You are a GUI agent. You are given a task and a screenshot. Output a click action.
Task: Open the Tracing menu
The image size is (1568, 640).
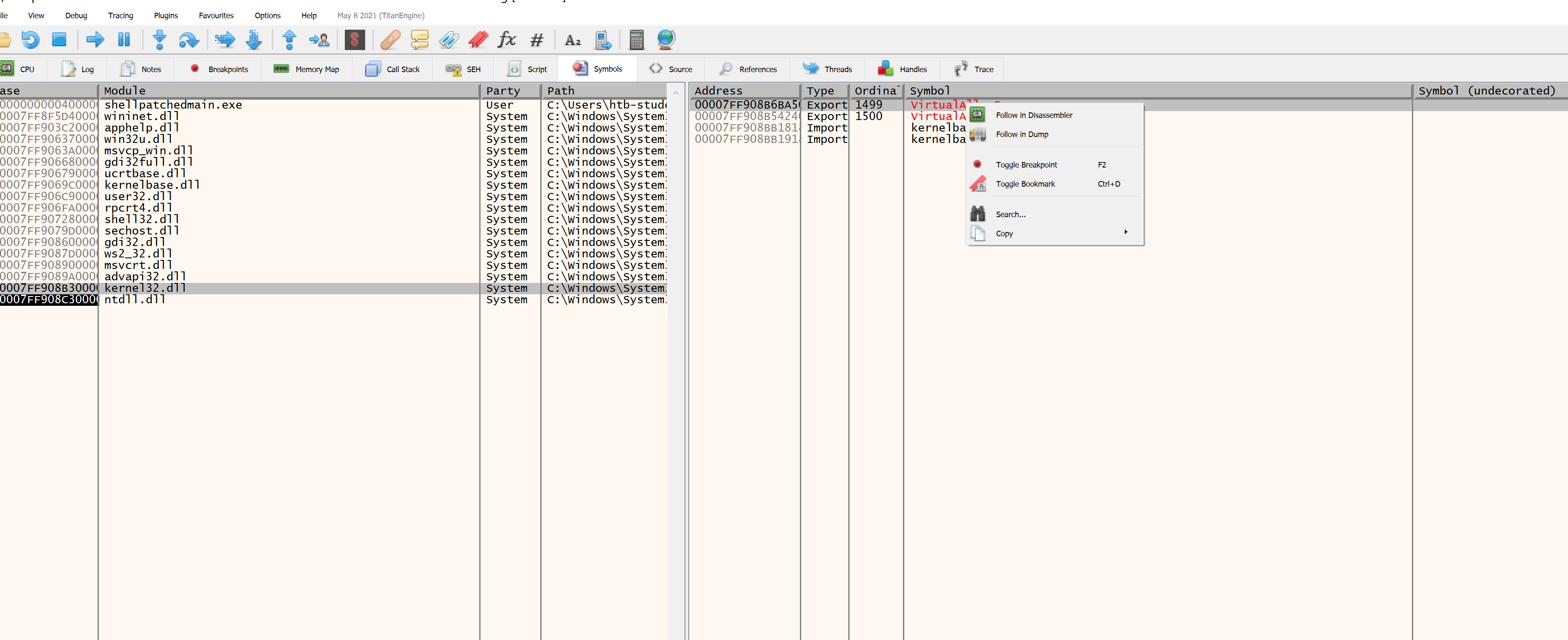tap(120, 15)
